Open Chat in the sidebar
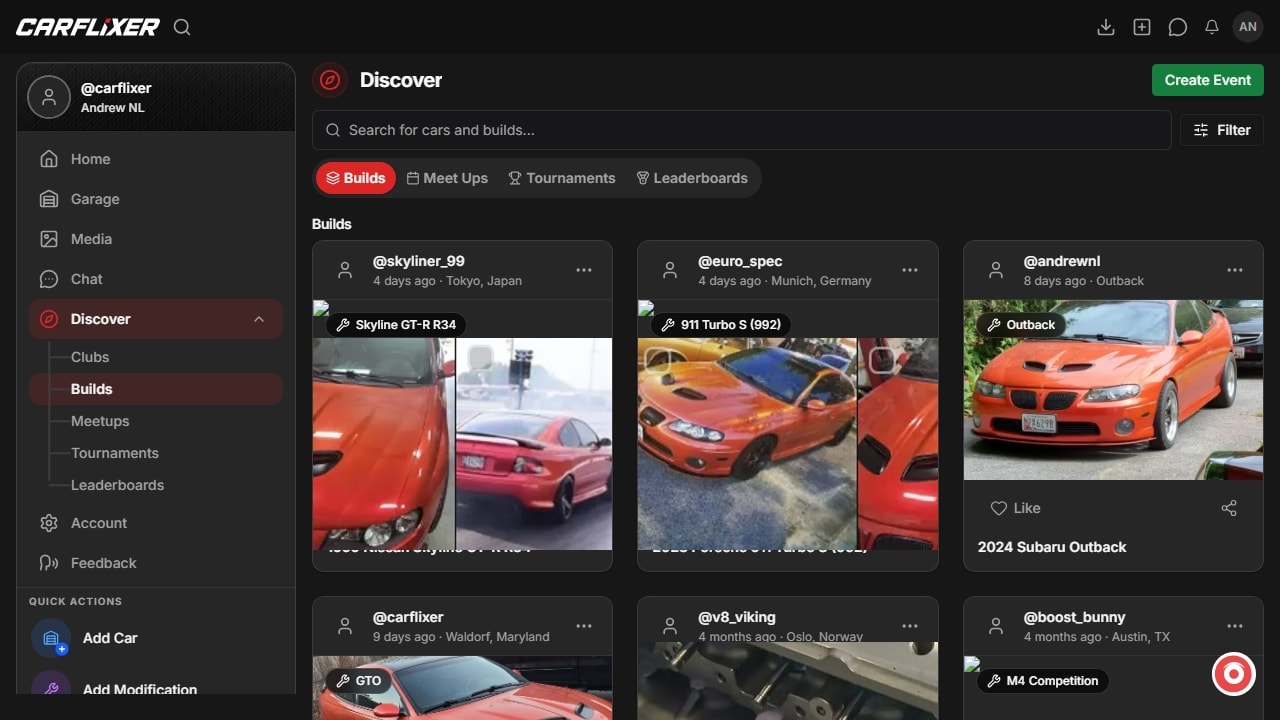Viewport: 1280px width, 720px height. pos(156,279)
